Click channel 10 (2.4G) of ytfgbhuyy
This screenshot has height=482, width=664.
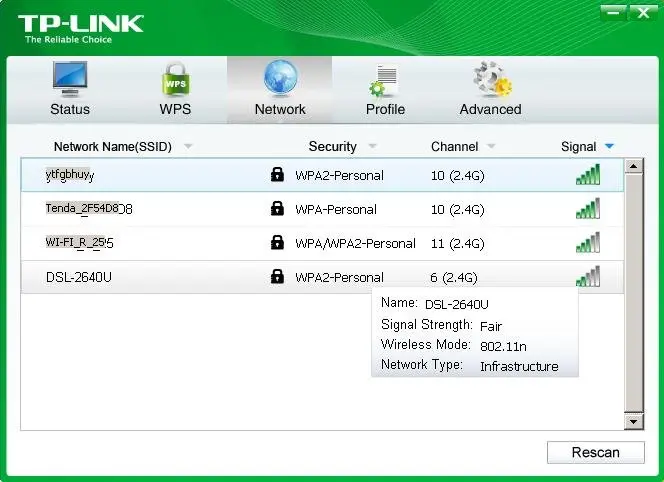point(457,176)
